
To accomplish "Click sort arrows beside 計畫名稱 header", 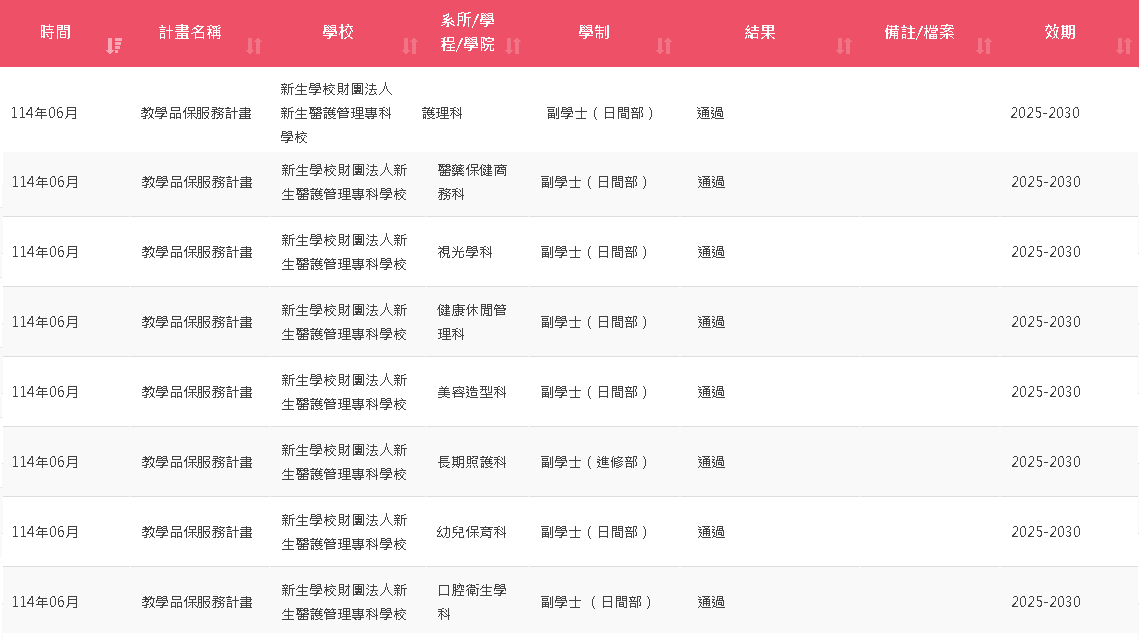I will tap(254, 46).
